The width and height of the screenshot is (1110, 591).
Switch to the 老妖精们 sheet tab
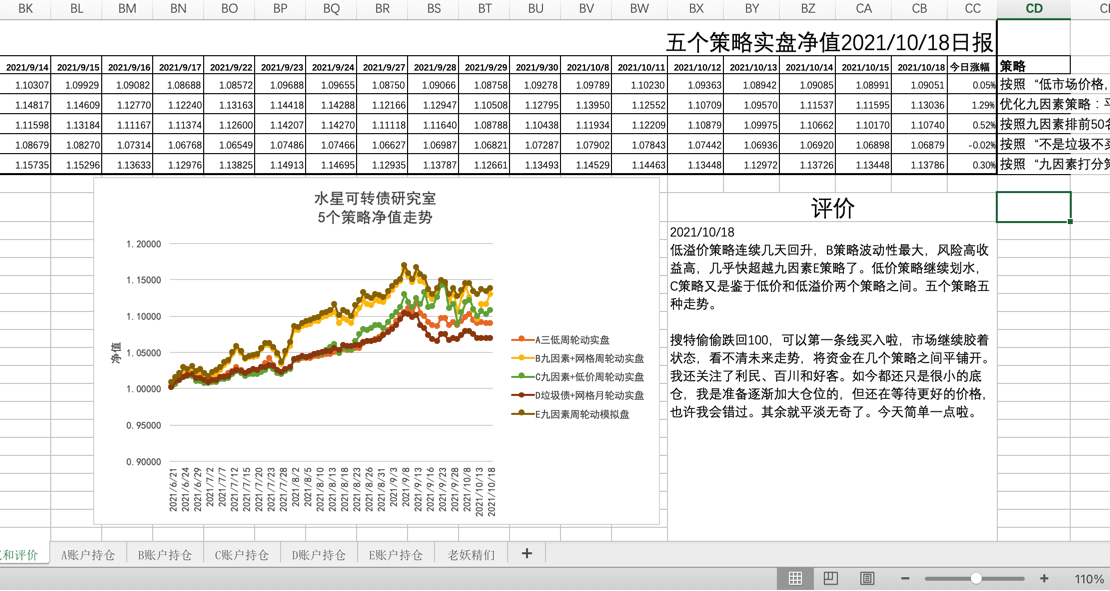click(471, 555)
